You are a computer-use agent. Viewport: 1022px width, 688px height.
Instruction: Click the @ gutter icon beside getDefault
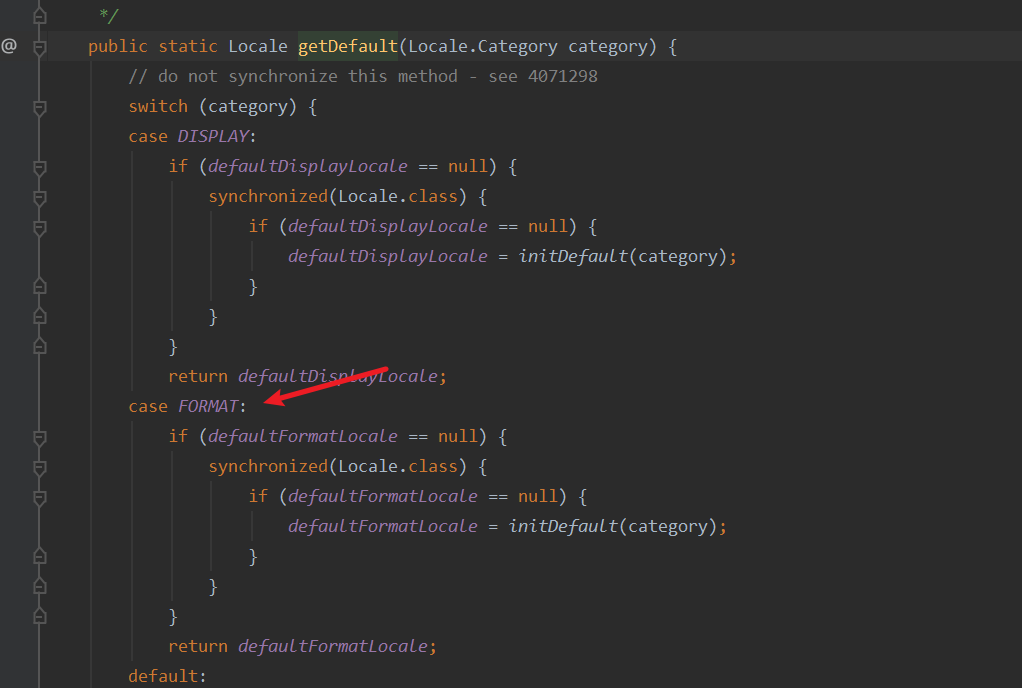click(x=9, y=46)
